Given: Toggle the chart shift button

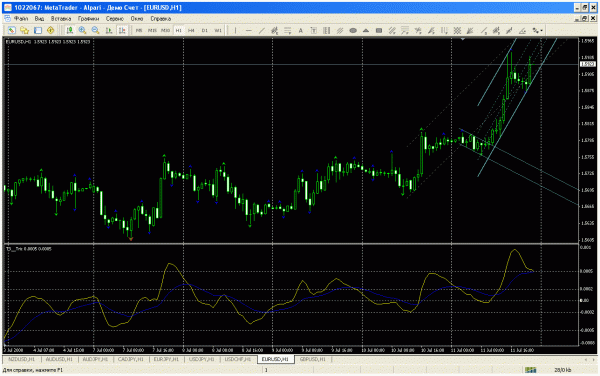Looking at the screenshot, I should point(122,30).
